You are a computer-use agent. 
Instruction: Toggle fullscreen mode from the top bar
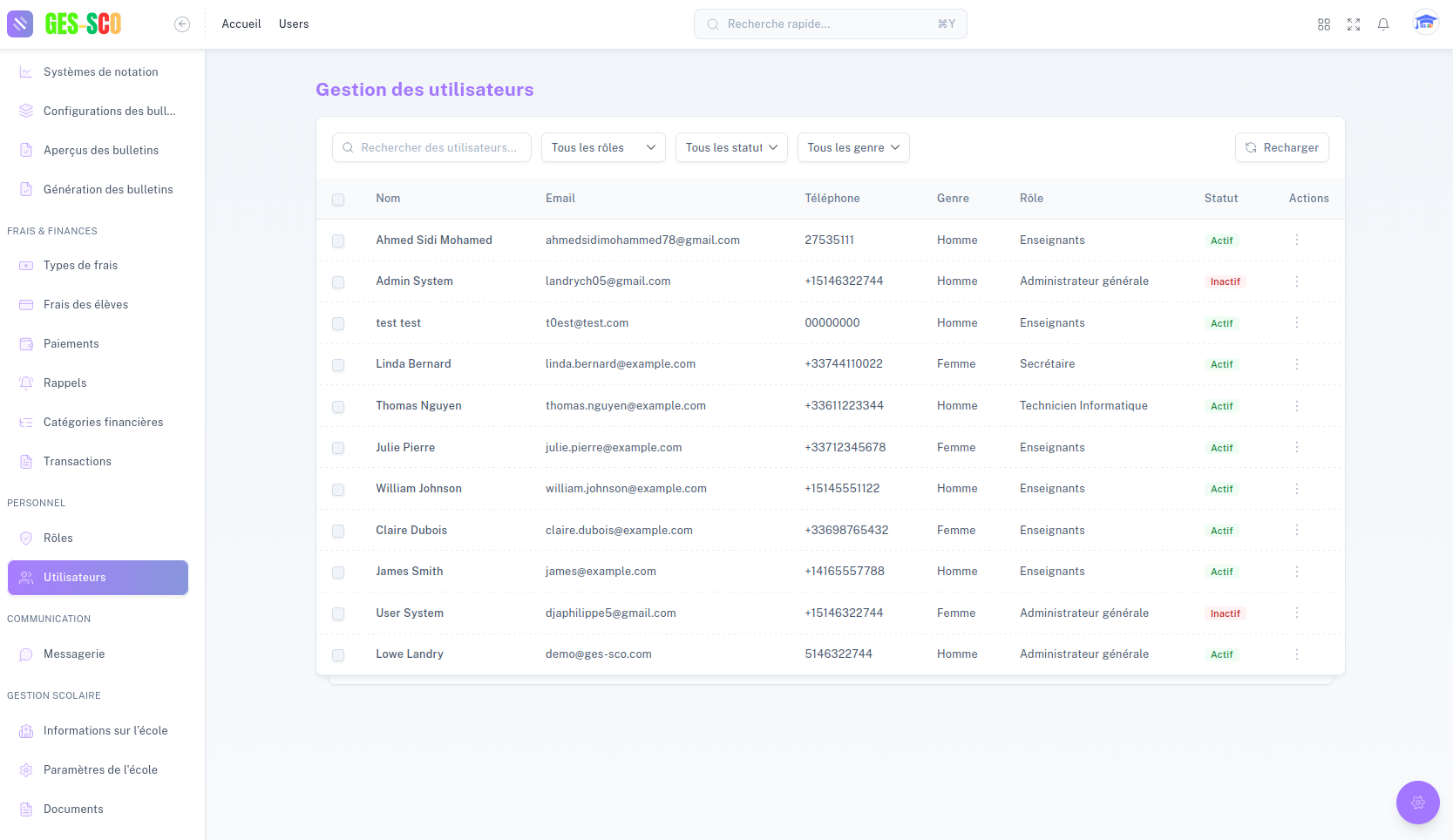point(1354,24)
